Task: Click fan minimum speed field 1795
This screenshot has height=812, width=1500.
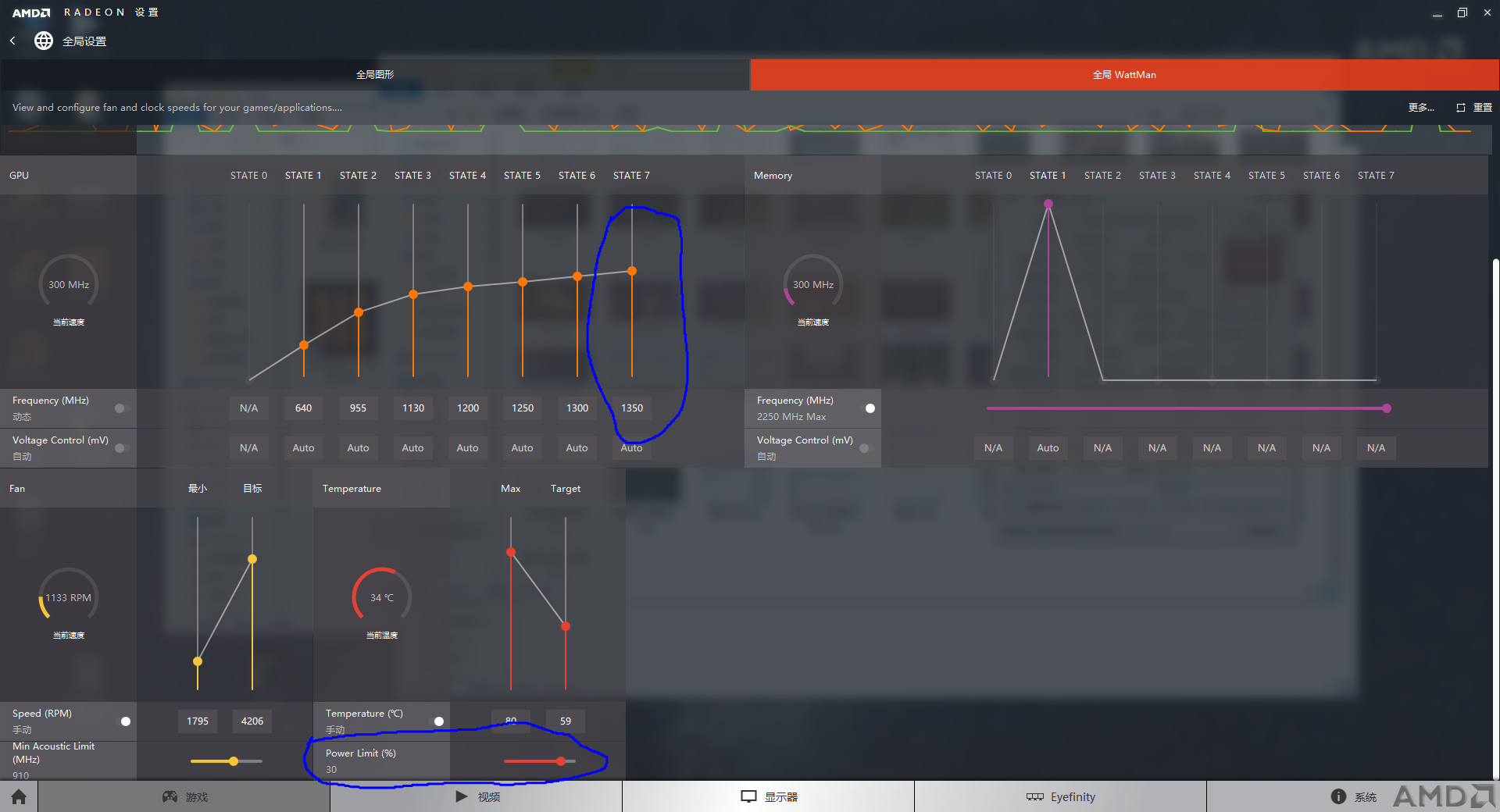Action: [198, 721]
